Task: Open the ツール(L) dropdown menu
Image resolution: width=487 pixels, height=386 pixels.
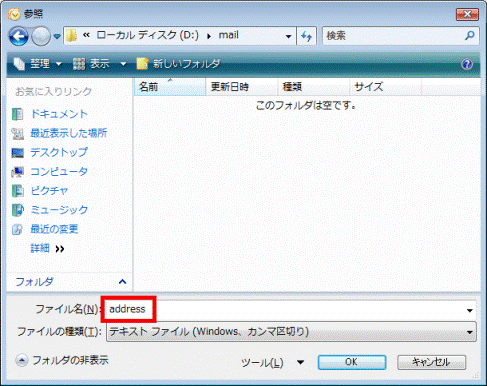Action: 273,362
